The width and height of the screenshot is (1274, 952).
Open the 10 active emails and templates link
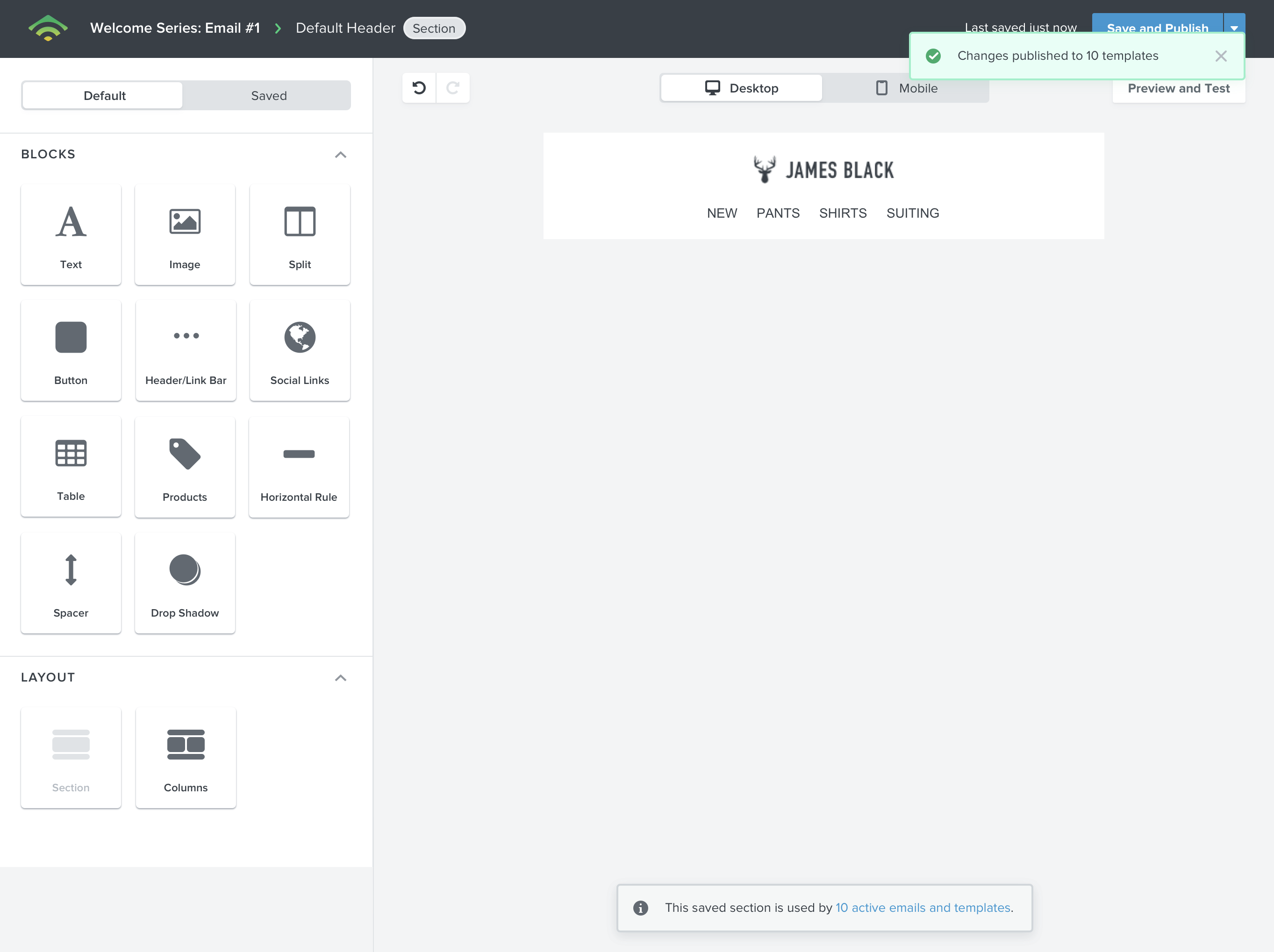[x=923, y=908]
